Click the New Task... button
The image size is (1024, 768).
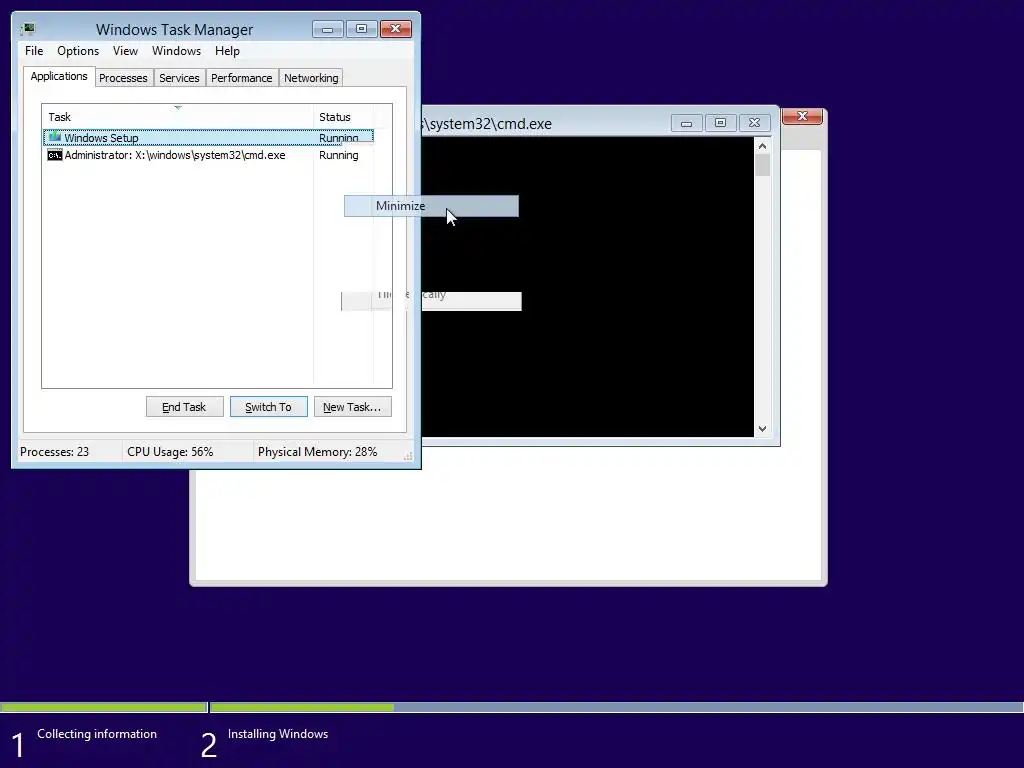pyautogui.click(x=353, y=407)
